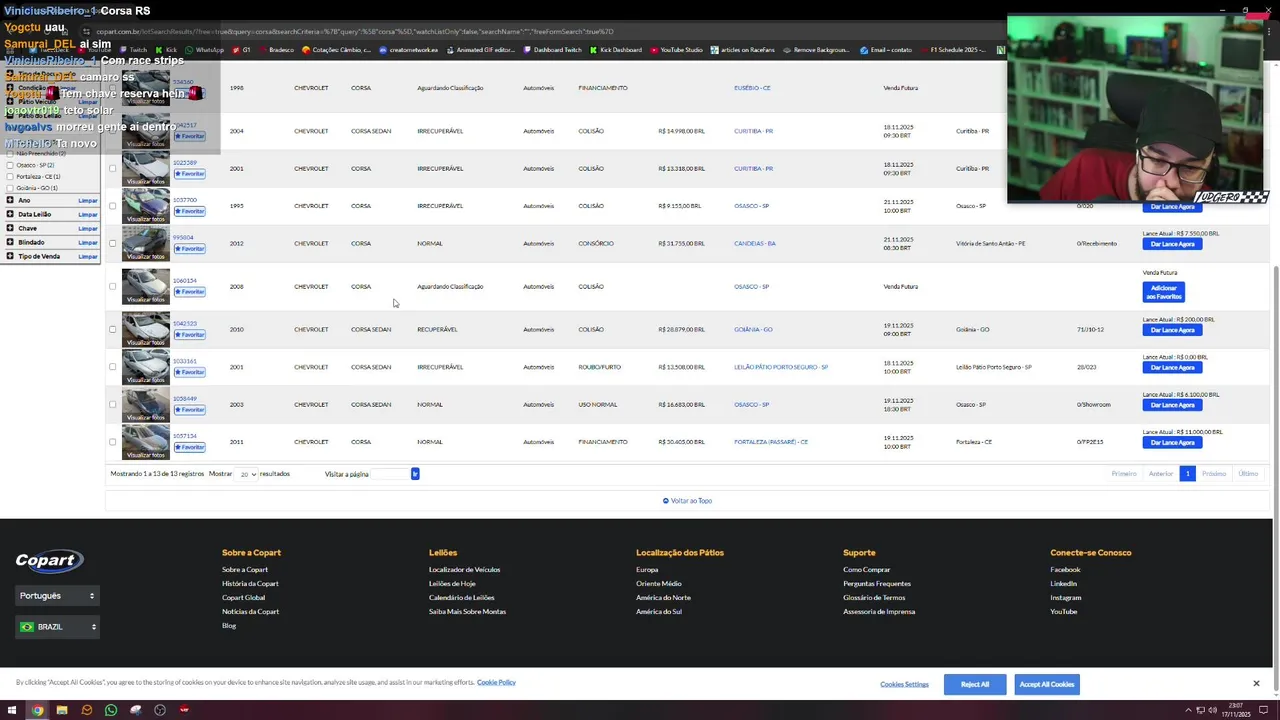Screen dimensions: 1280x720
Task: Click the Primeiro pagination item
Action: (x=1124, y=474)
